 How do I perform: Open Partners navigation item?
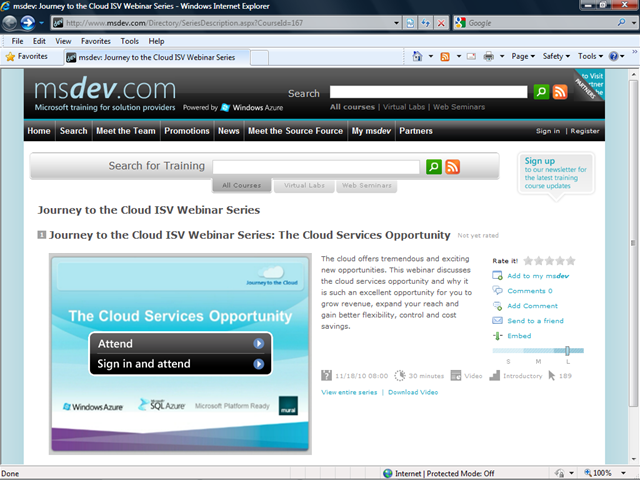coord(416,131)
